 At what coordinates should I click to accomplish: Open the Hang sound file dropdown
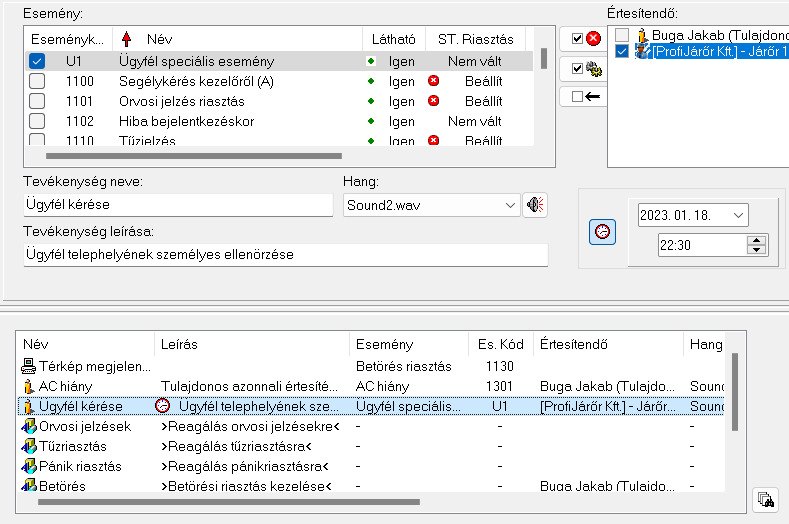pos(511,205)
